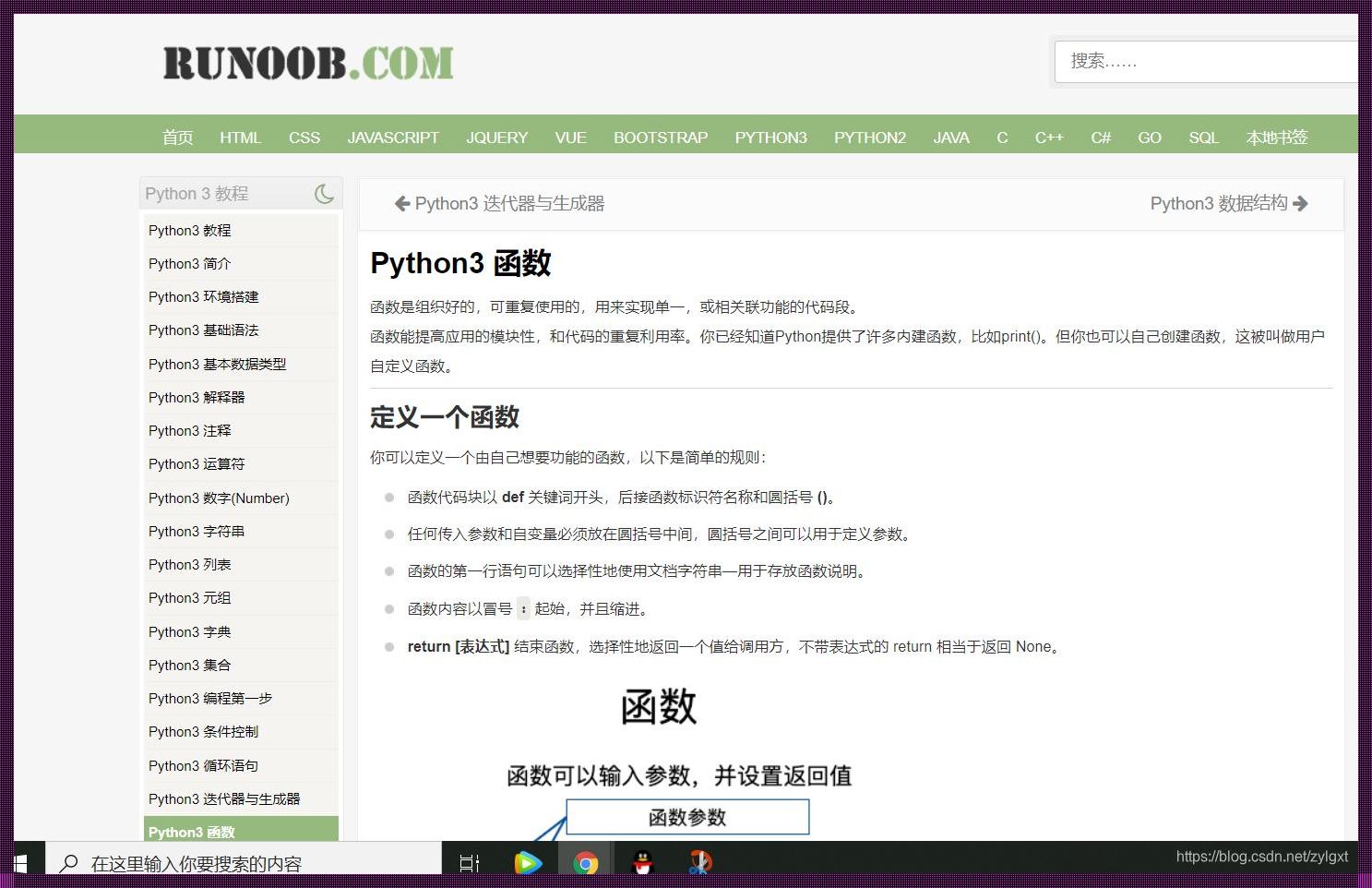Go to next chapter Python3 数据结构

tap(1219, 204)
